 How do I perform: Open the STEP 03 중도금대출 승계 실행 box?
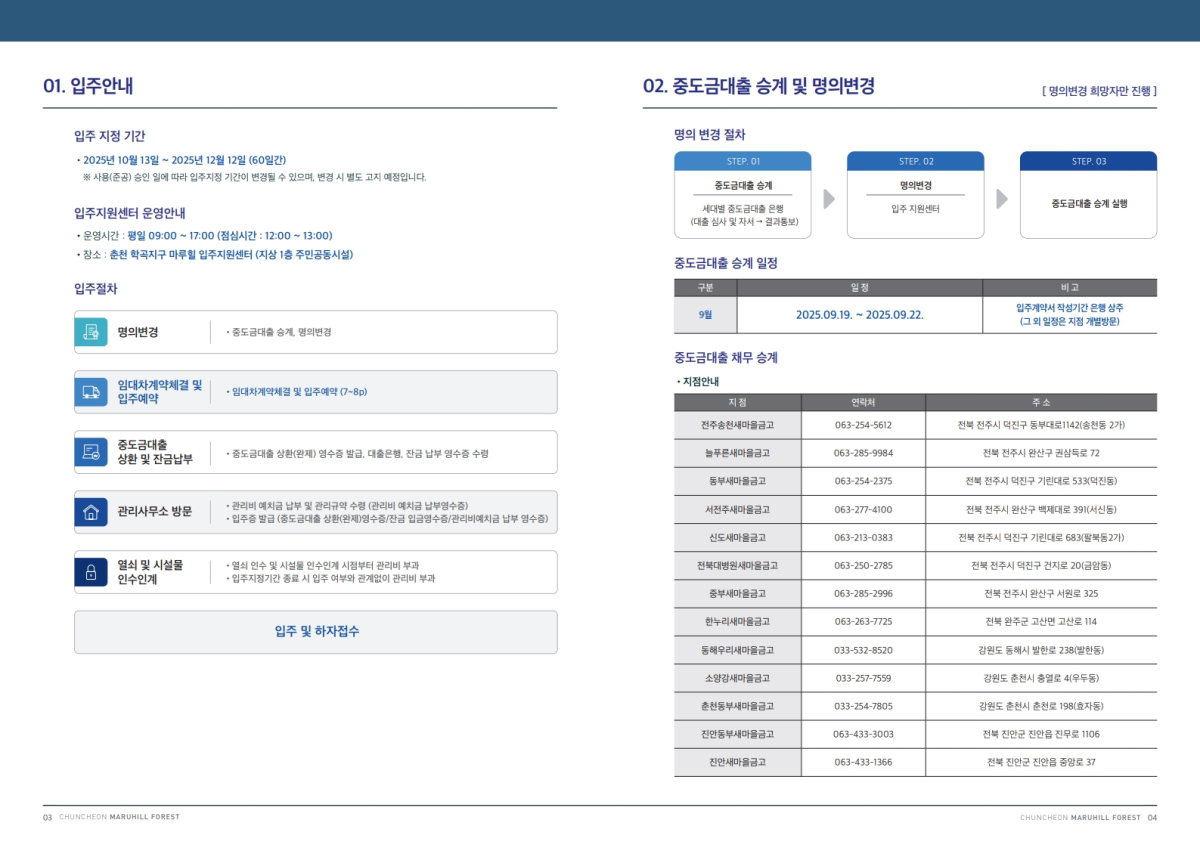pyautogui.click(x=1088, y=203)
